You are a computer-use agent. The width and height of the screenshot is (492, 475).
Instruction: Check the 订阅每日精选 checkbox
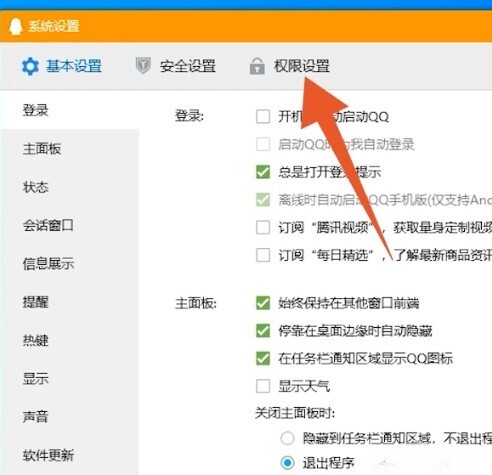click(x=263, y=255)
